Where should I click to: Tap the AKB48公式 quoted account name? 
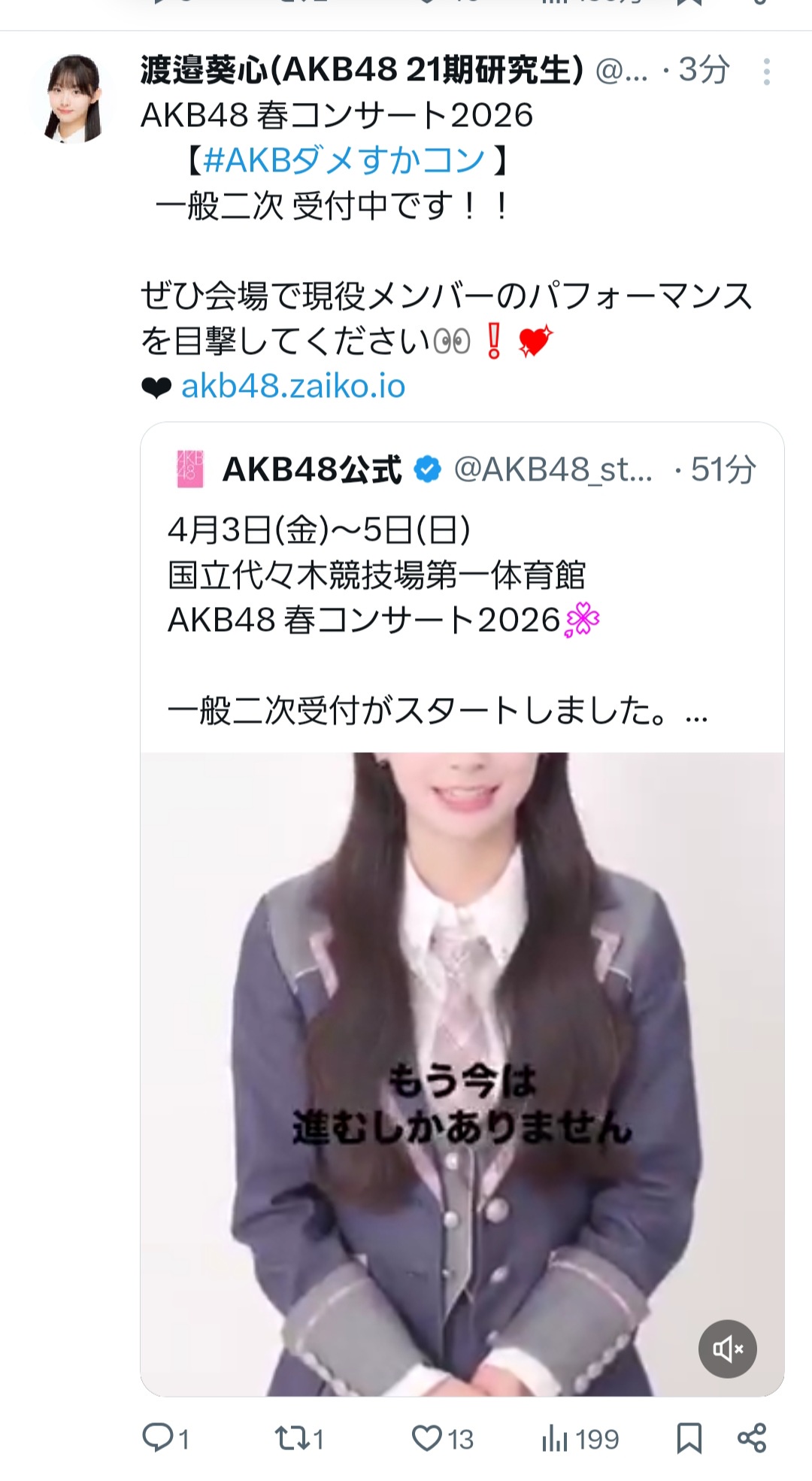coord(312,469)
